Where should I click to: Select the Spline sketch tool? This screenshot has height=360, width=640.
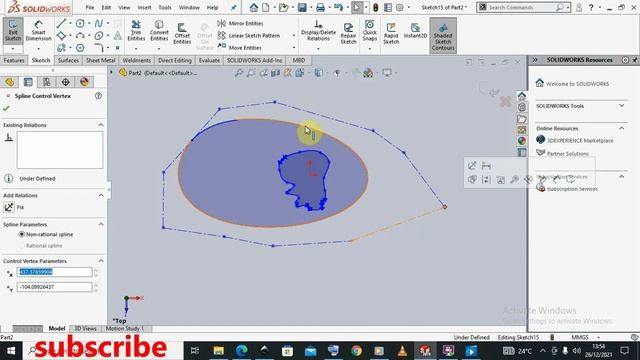[x=98, y=24]
